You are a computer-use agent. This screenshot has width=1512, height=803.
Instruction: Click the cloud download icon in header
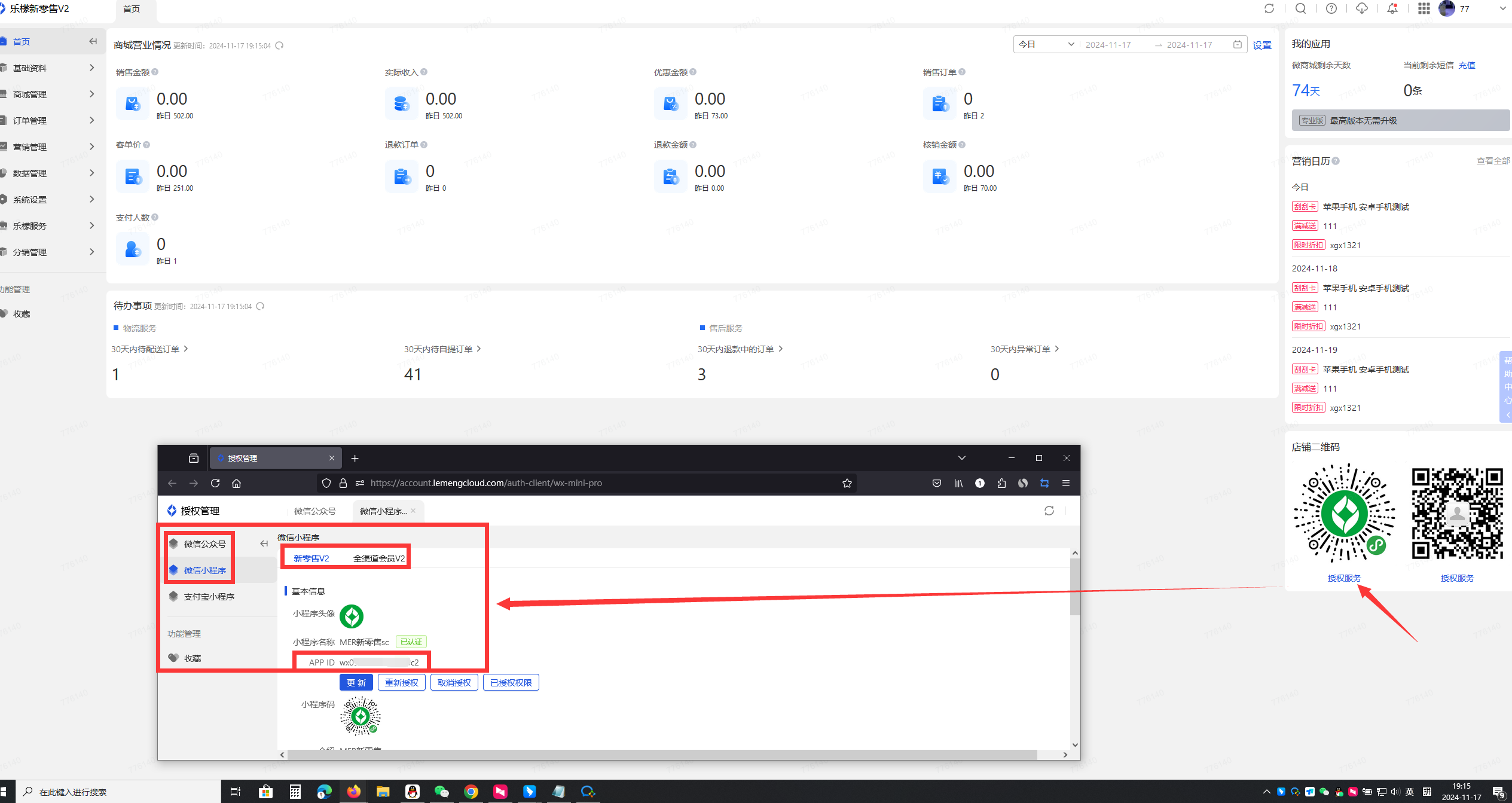pos(1362,8)
